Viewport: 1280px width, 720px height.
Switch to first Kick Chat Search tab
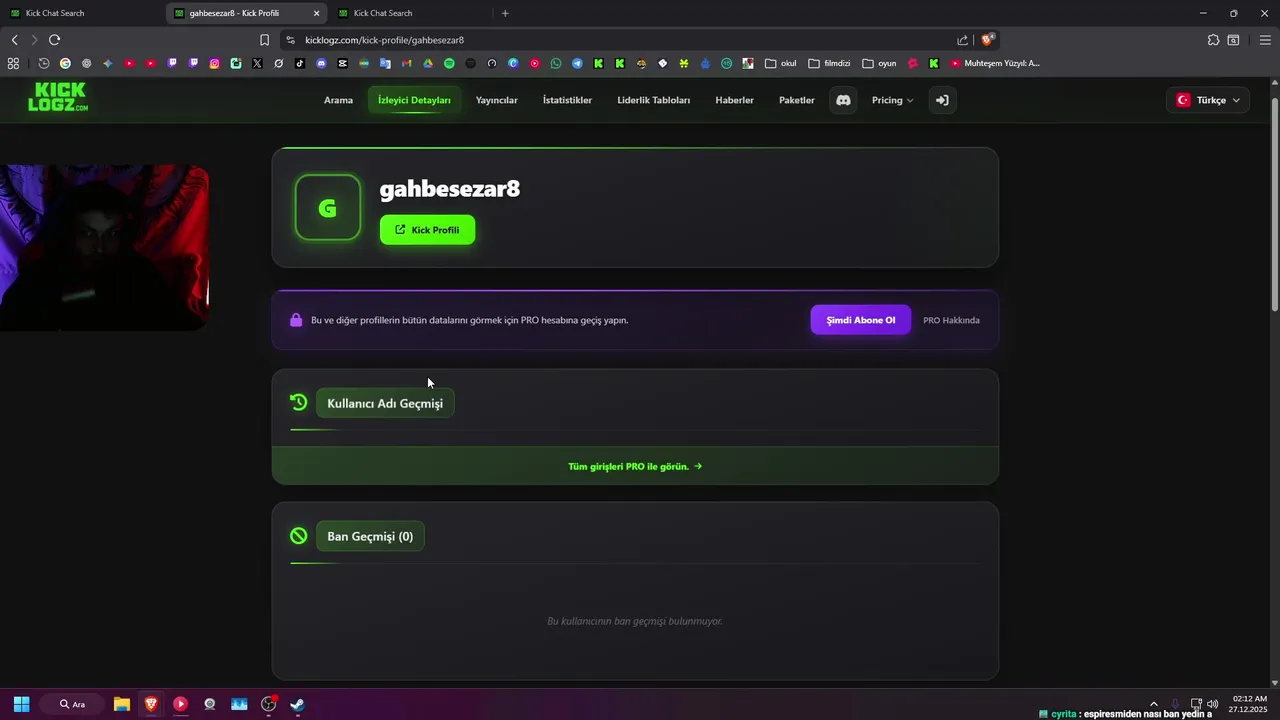tap(80, 13)
